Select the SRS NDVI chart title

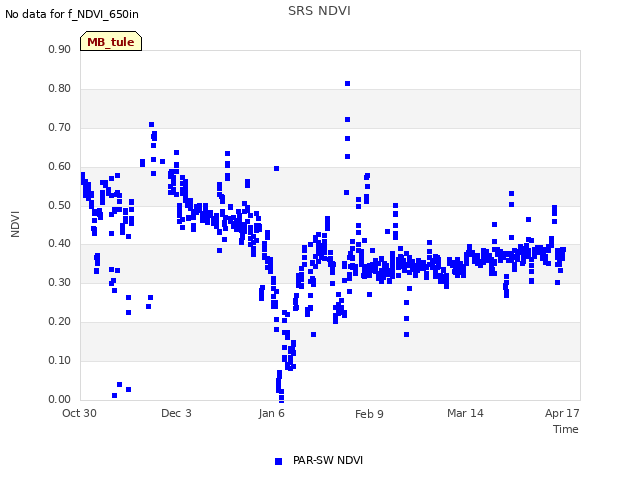(x=319, y=11)
